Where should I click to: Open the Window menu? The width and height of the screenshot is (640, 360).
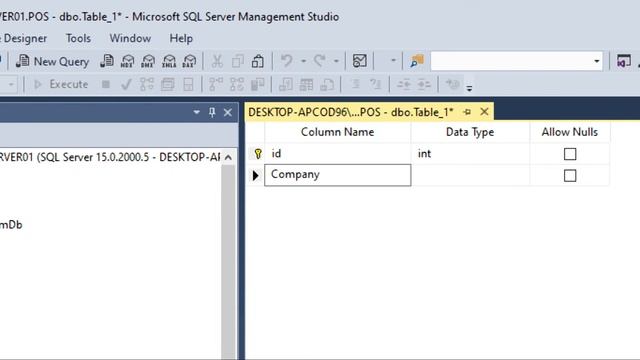(x=130, y=38)
